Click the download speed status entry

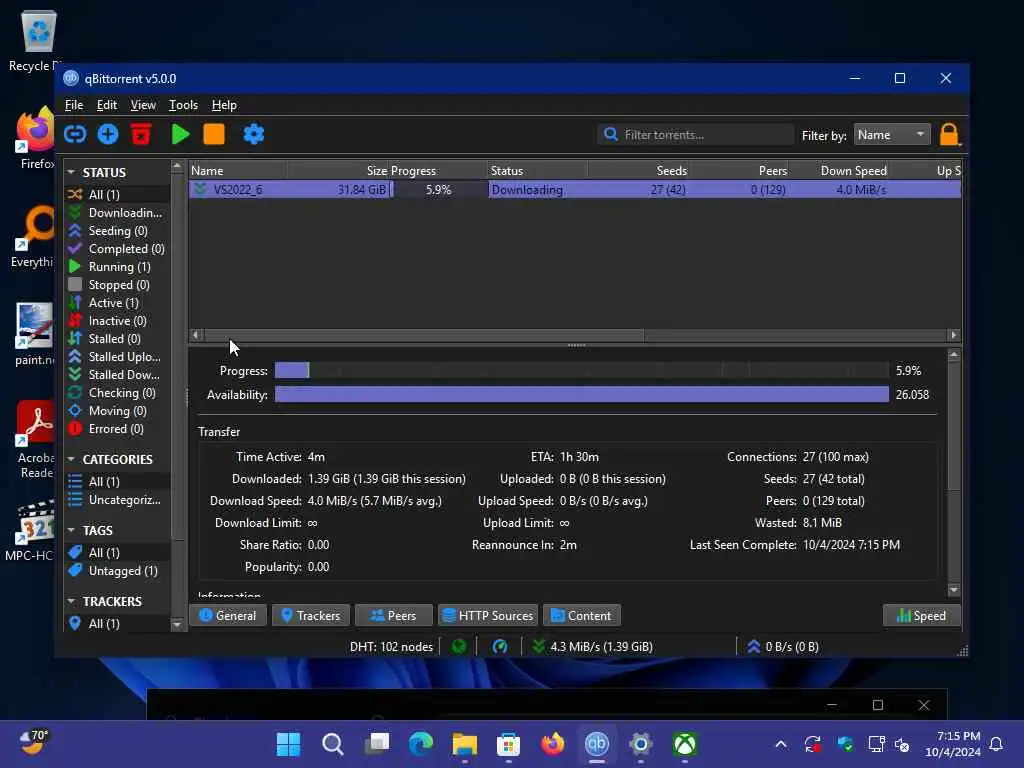(593, 647)
